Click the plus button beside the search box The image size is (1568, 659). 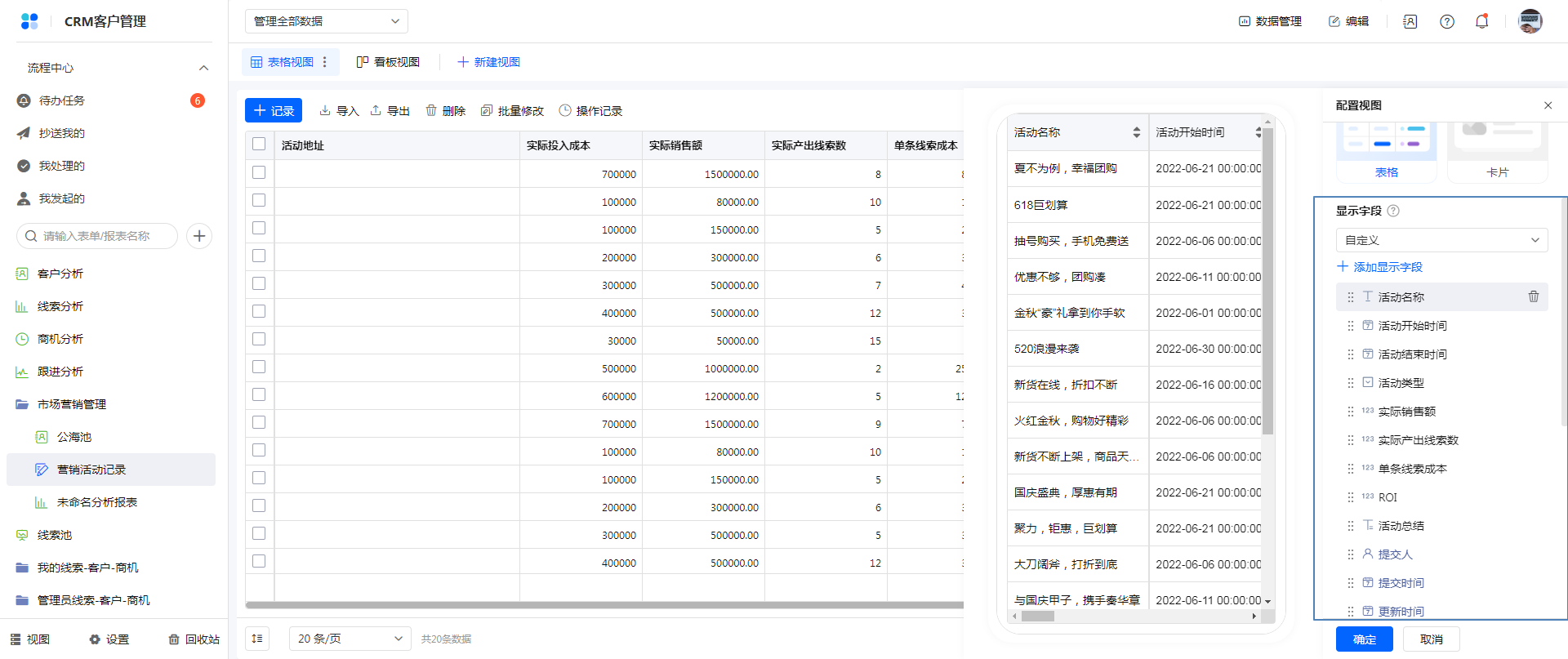coord(199,236)
